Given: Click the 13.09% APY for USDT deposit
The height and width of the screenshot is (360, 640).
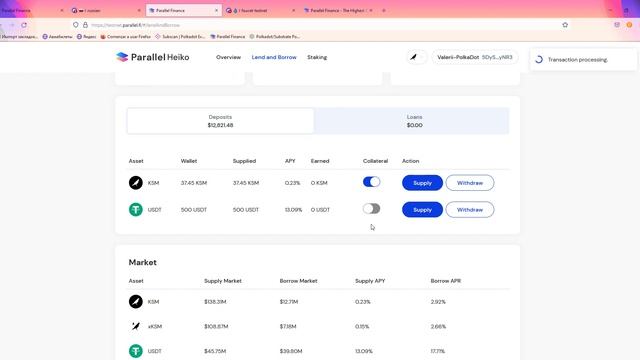Looking at the screenshot, I should tap(293, 210).
